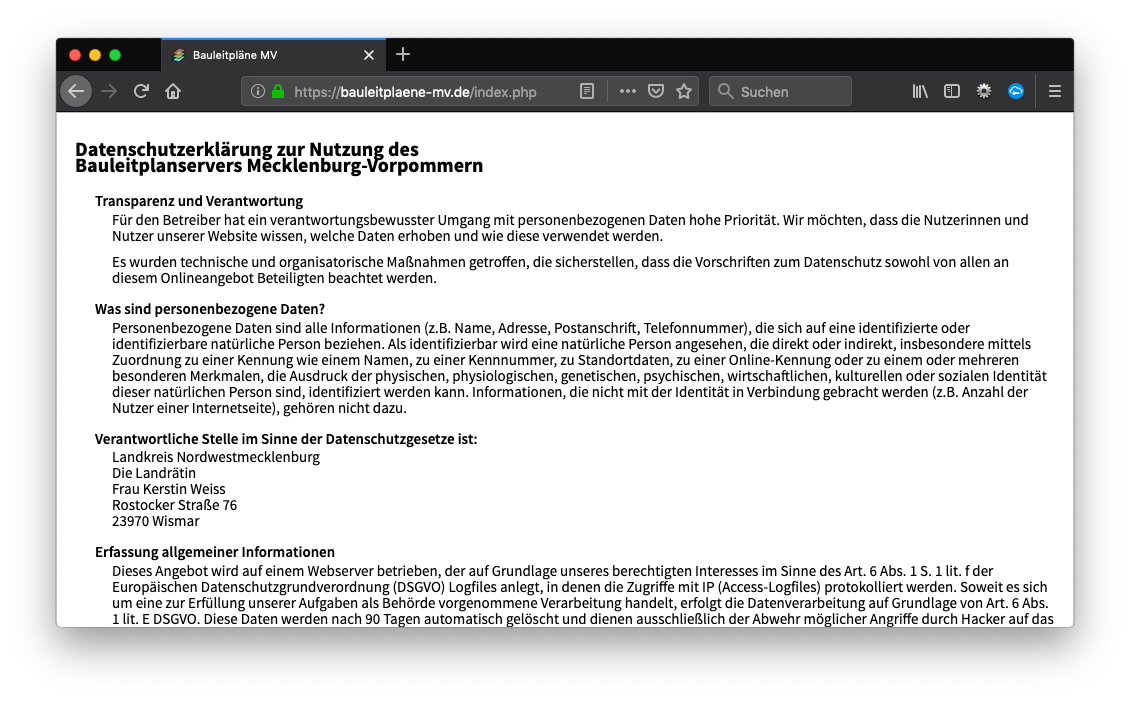Click the blue round extension icon
The image size is (1130, 701).
point(1016,91)
